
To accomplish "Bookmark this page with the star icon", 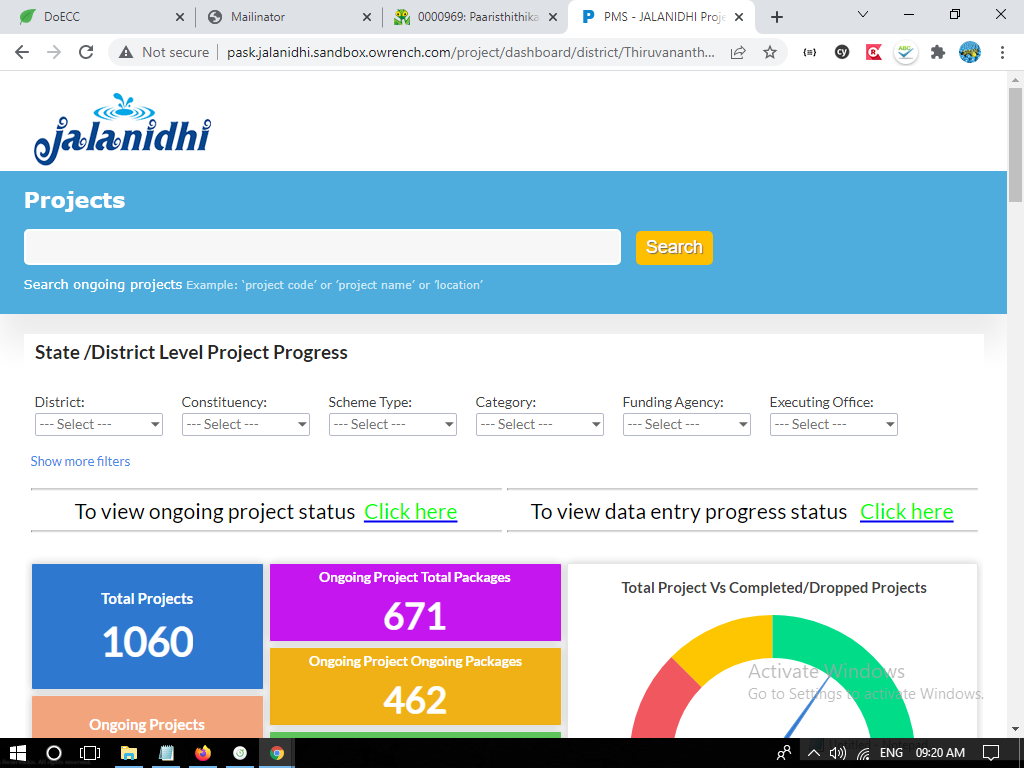I will point(770,52).
